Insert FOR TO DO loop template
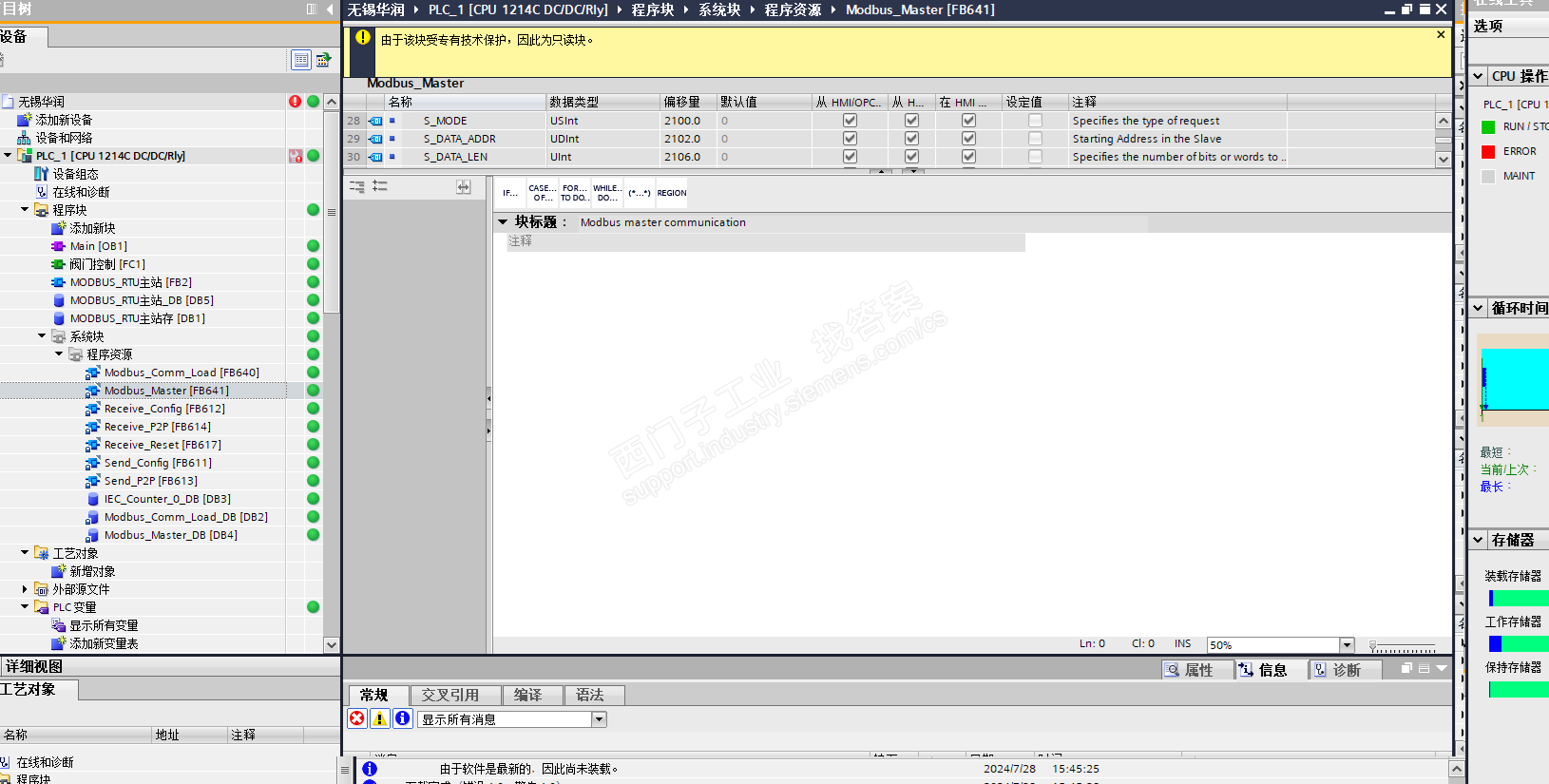Image resolution: width=1549 pixels, height=784 pixels. tap(574, 193)
